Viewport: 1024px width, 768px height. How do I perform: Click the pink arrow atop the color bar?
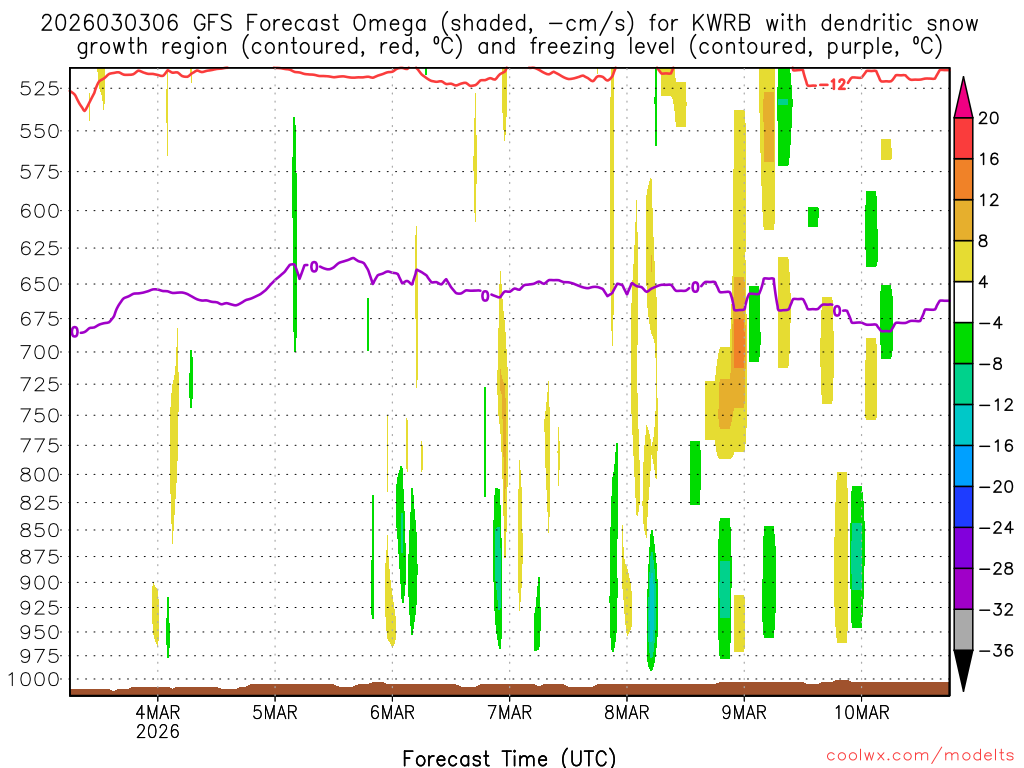(x=963, y=98)
